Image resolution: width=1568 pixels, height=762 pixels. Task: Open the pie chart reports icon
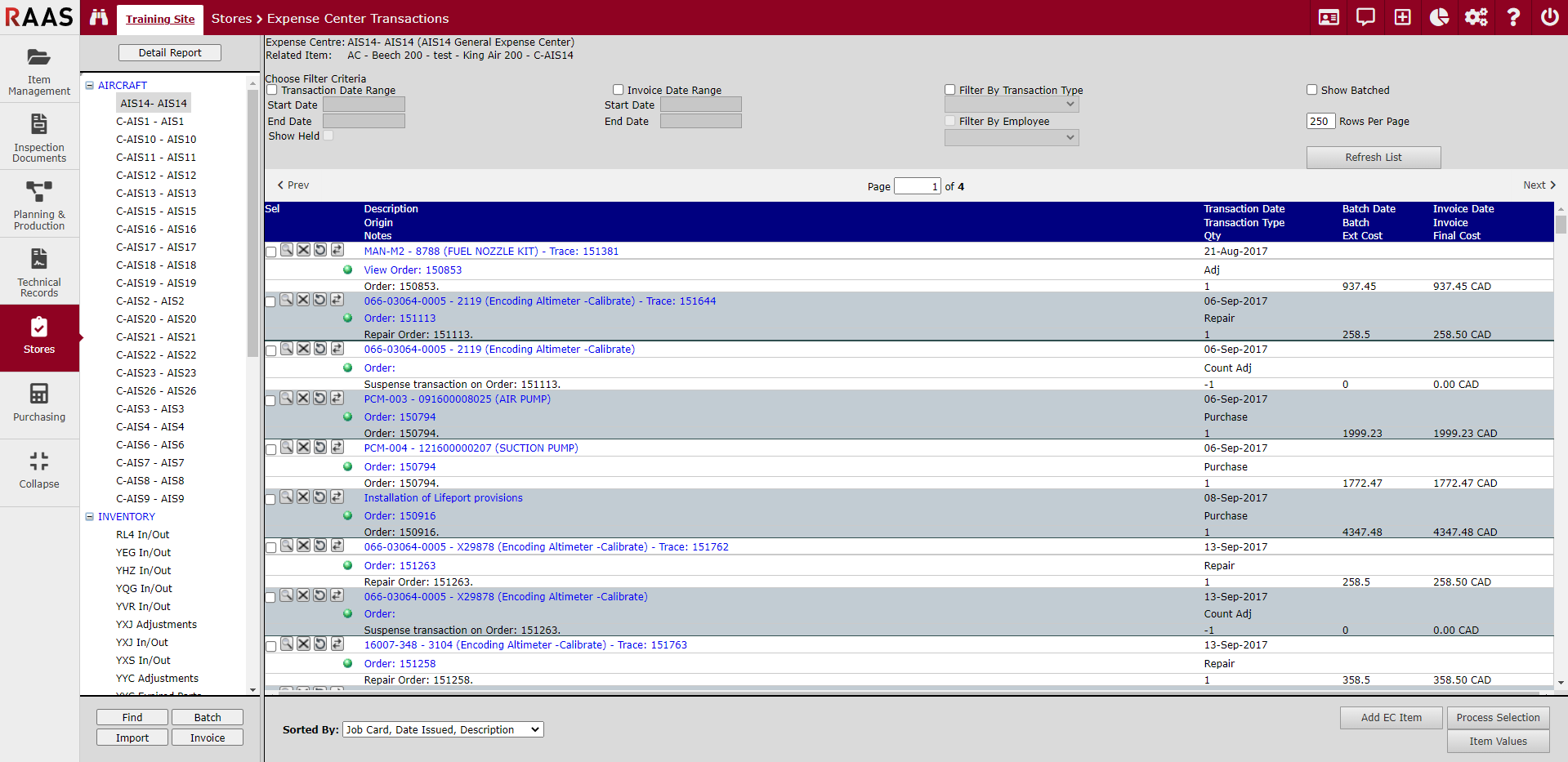click(x=1439, y=17)
